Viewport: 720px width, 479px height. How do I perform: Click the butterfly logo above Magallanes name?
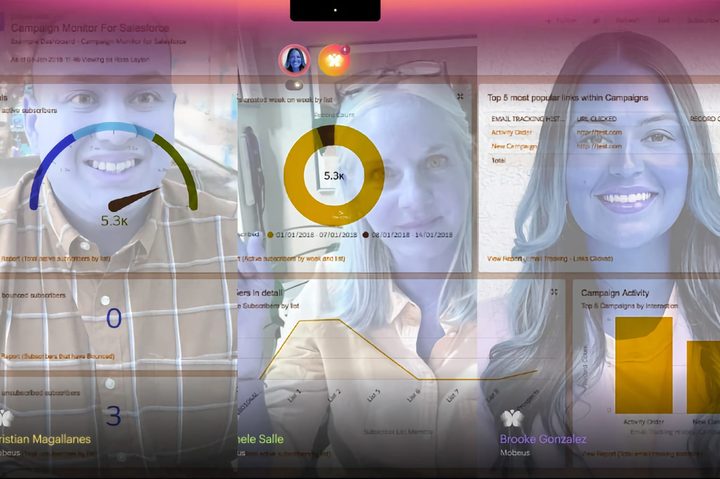click(x=6, y=418)
